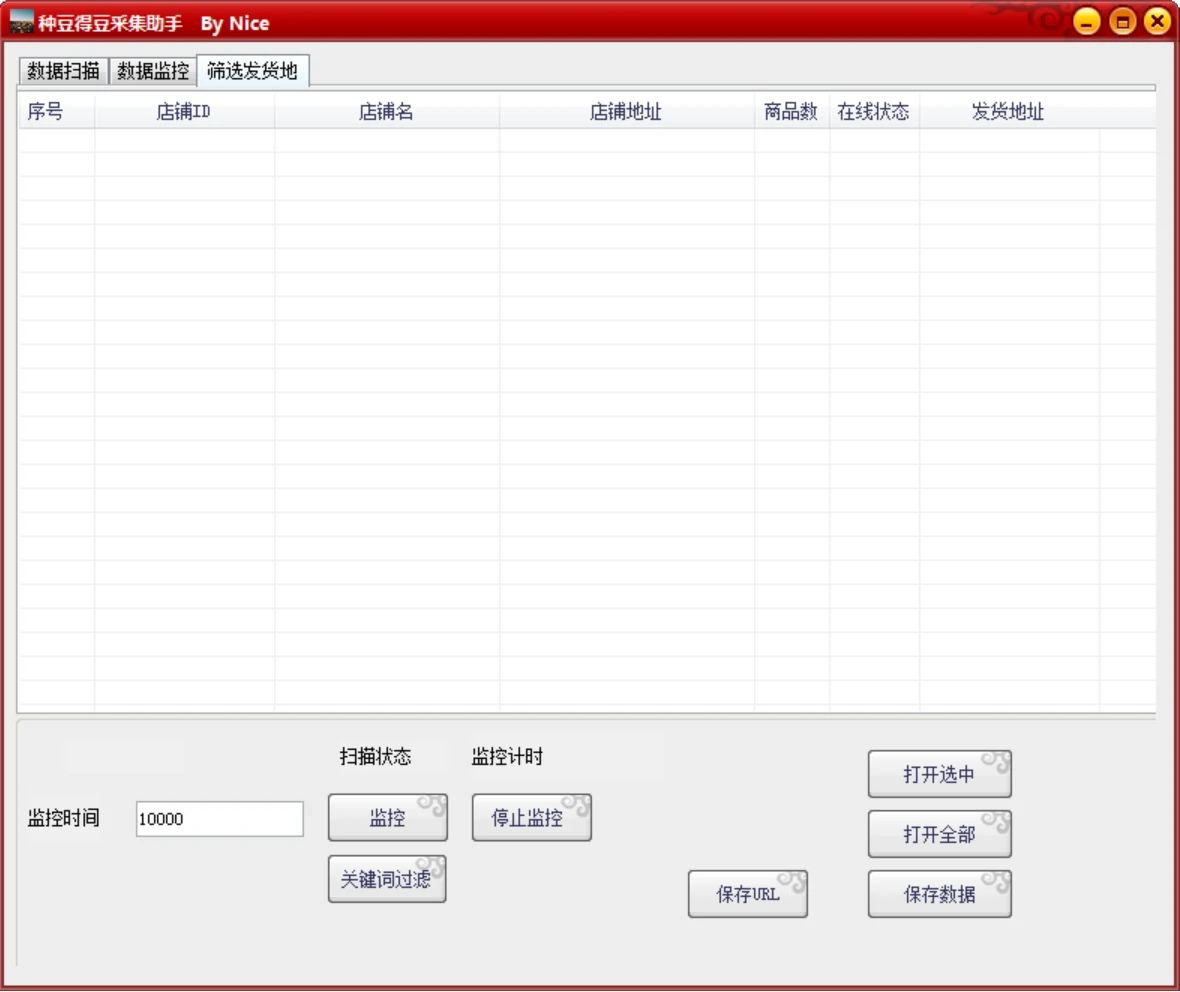Close the app with the X button
Screen dimensions: 1180x992
tap(1157, 22)
